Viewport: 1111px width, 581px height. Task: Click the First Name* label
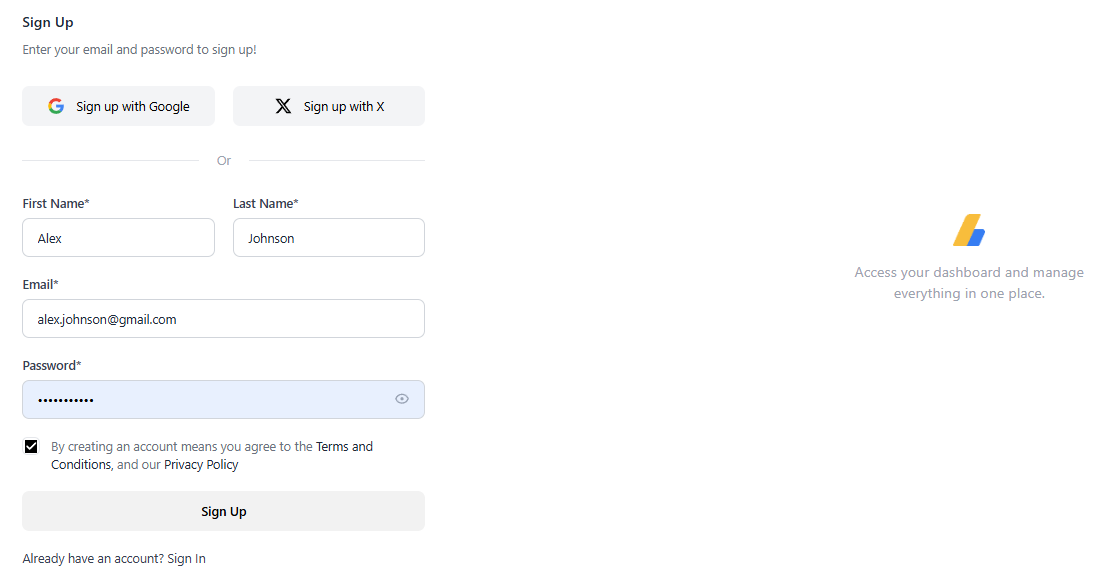pos(56,204)
